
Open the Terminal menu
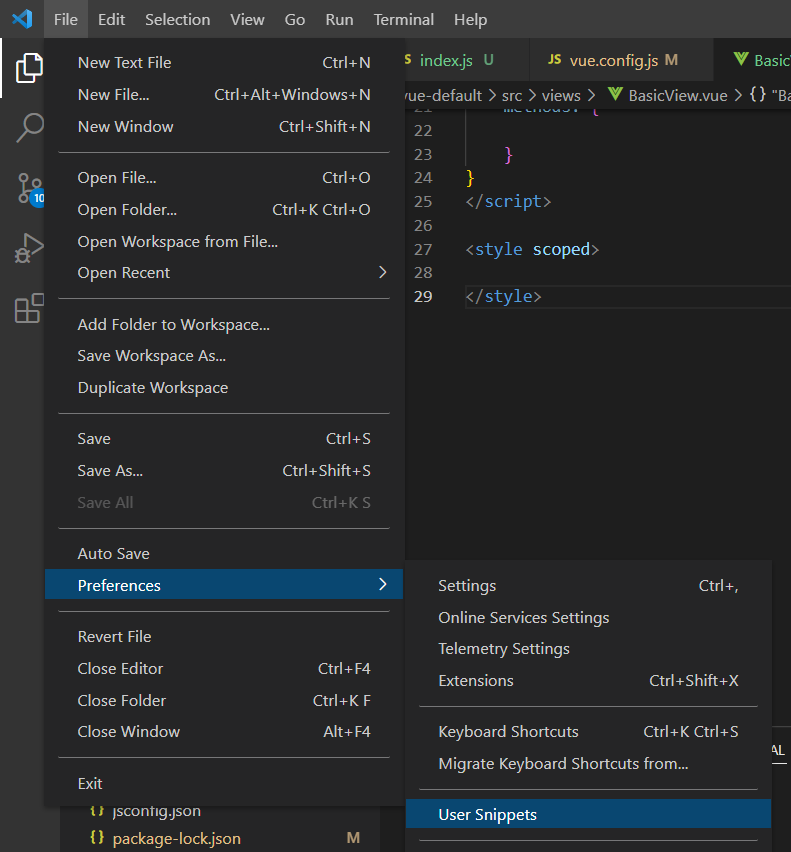point(404,20)
